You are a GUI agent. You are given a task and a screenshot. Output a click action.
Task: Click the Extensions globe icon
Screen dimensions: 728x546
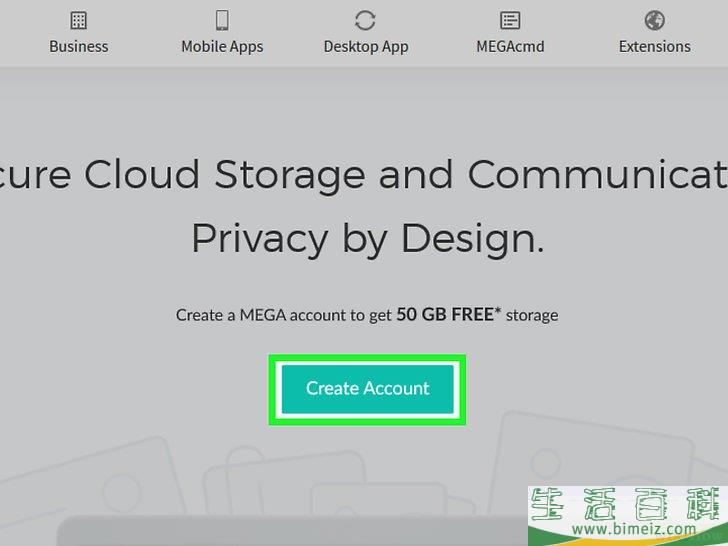point(654,20)
